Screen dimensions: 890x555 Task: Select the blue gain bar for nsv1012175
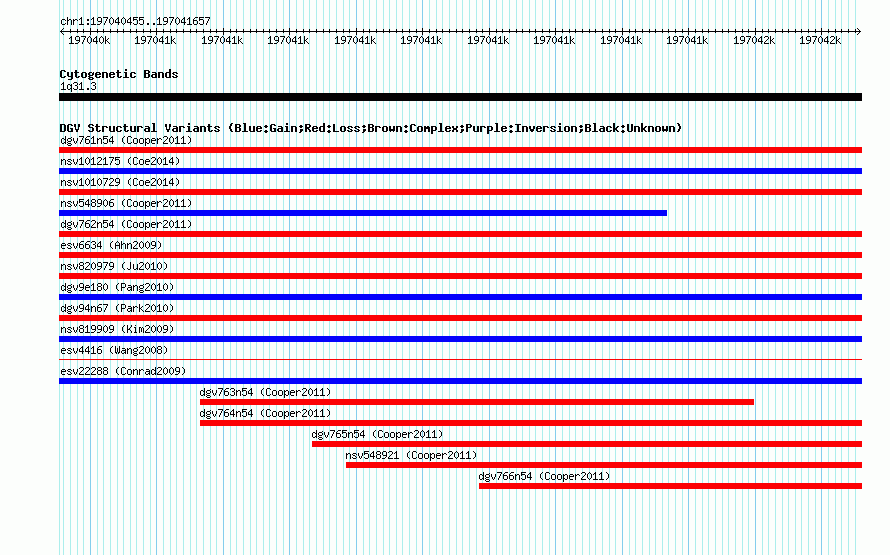tap(460, 171)
